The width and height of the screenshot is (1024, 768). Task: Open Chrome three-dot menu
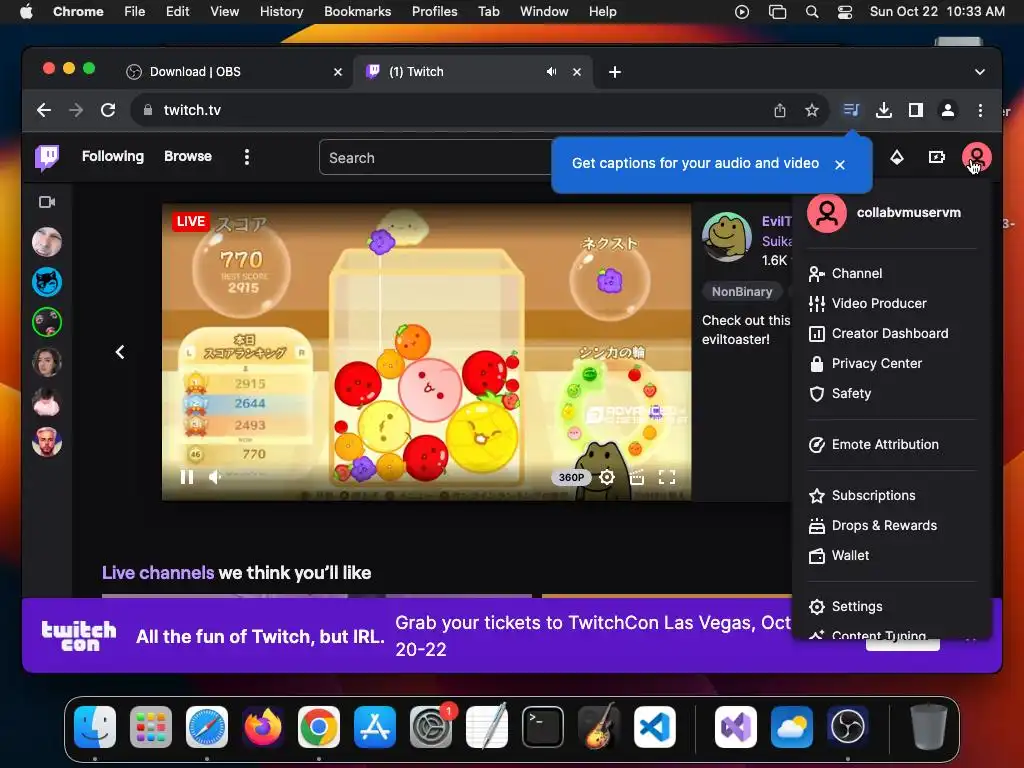(980, 110)
